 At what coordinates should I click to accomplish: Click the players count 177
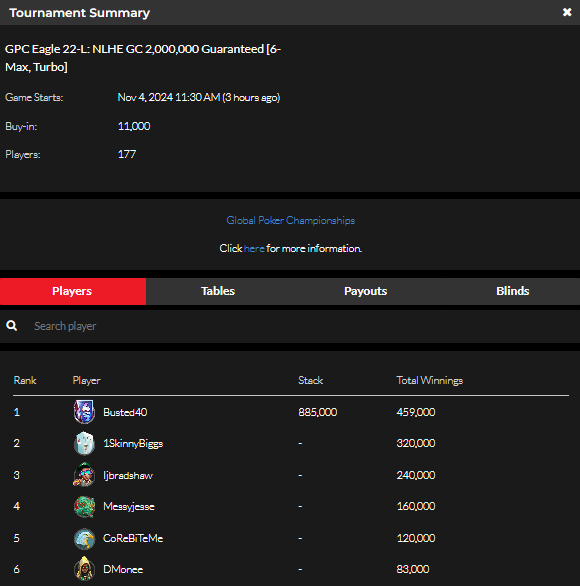127,154
